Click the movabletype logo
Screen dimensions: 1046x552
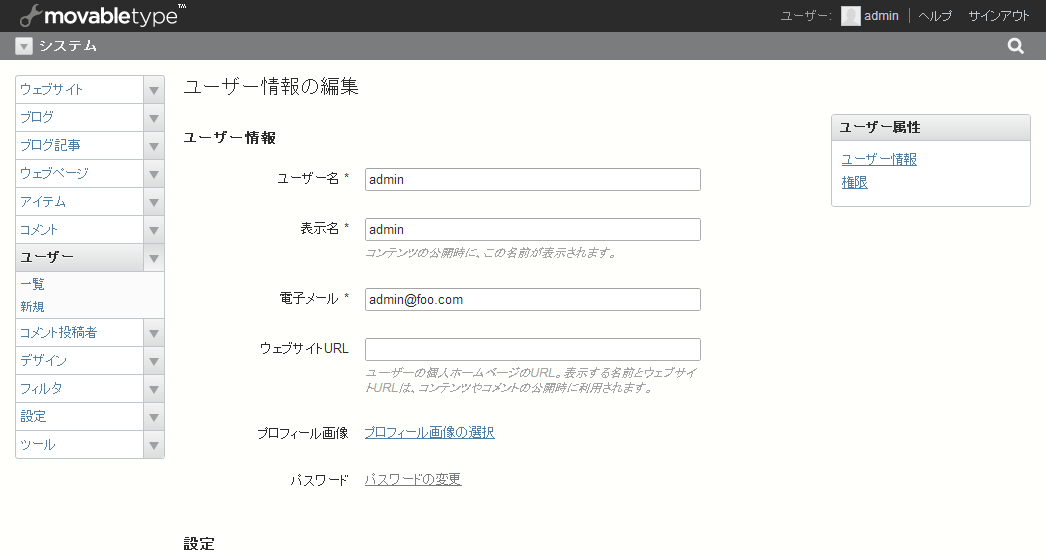102,15
